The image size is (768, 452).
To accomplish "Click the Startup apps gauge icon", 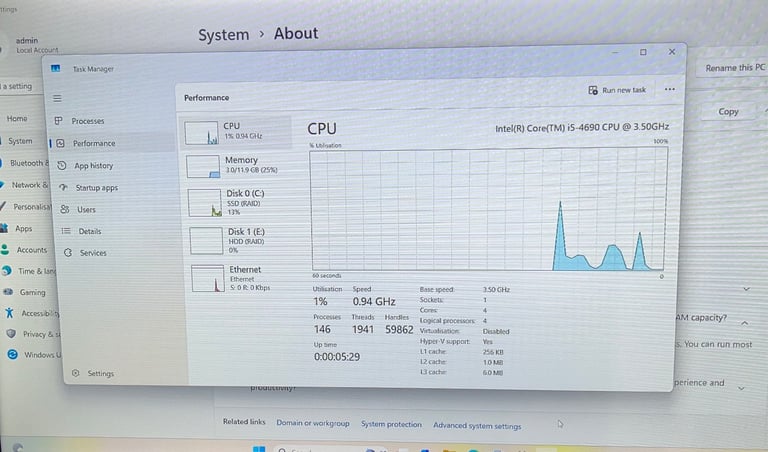I will (x=63, y=187).
